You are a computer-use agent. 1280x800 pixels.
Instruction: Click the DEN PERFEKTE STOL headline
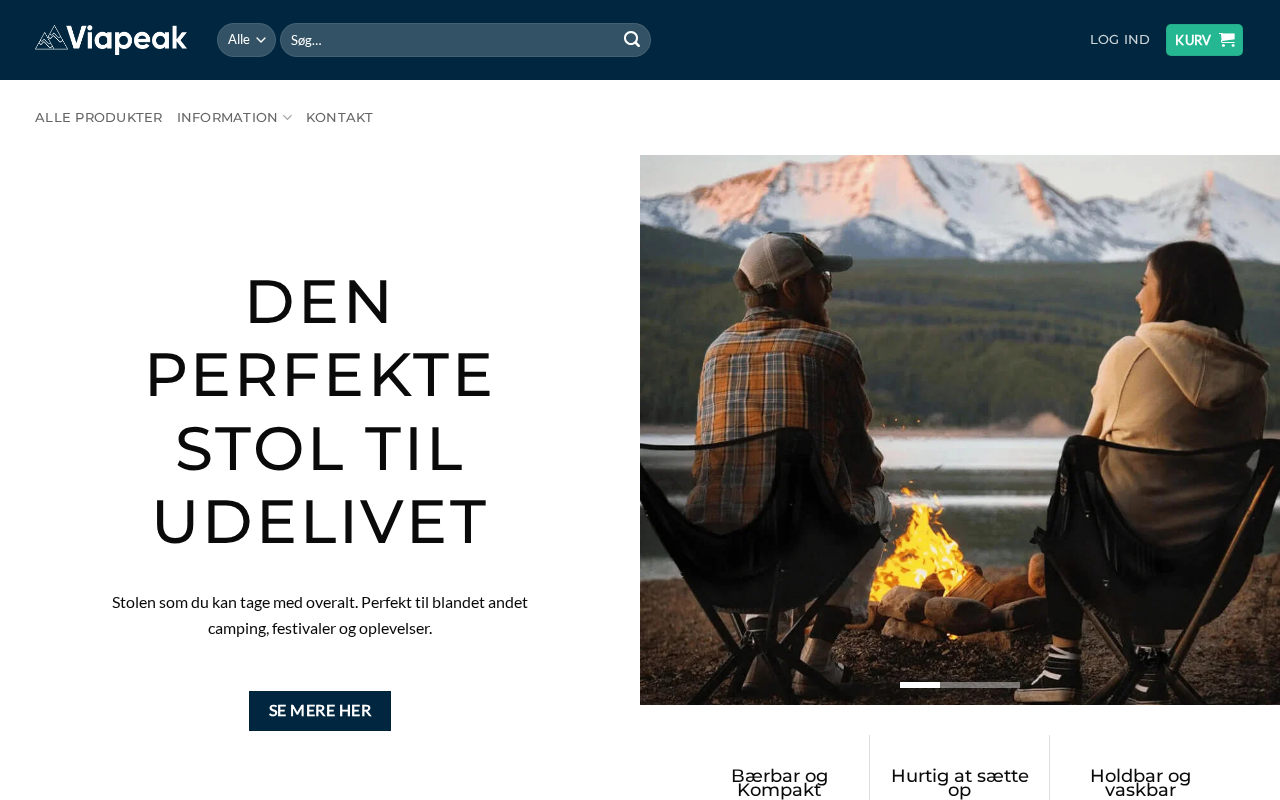320,411
